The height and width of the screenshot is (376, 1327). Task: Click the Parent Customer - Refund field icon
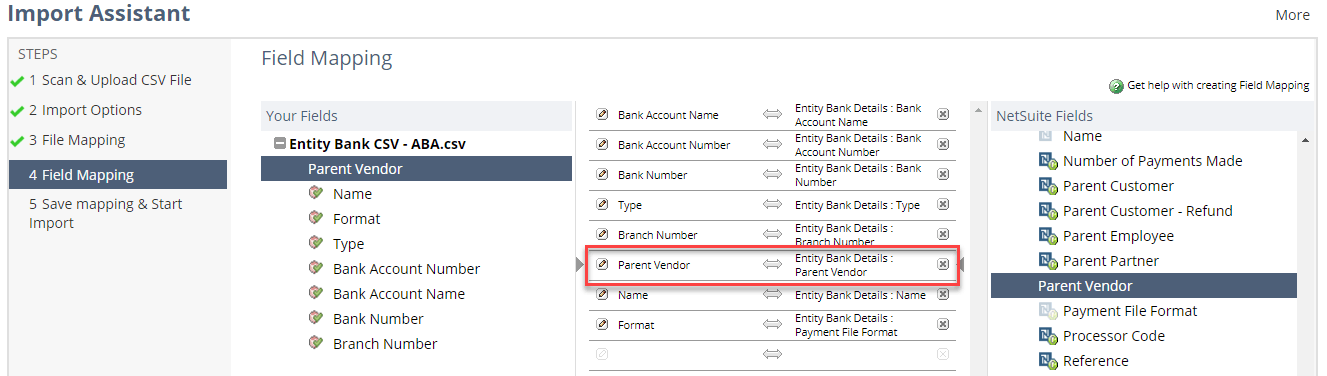1047,211
